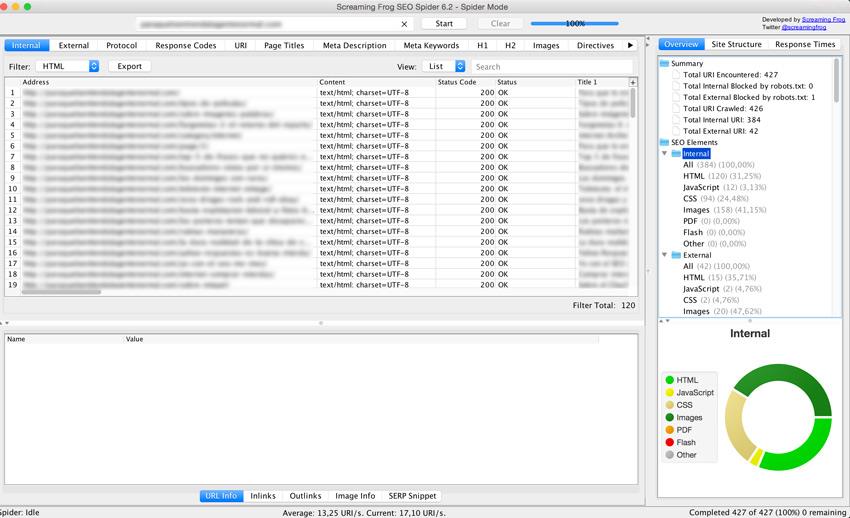Click the JavaScript legend yellow dot
The height and width of the screenshot is (518, 850).
(x=669, y=392)
